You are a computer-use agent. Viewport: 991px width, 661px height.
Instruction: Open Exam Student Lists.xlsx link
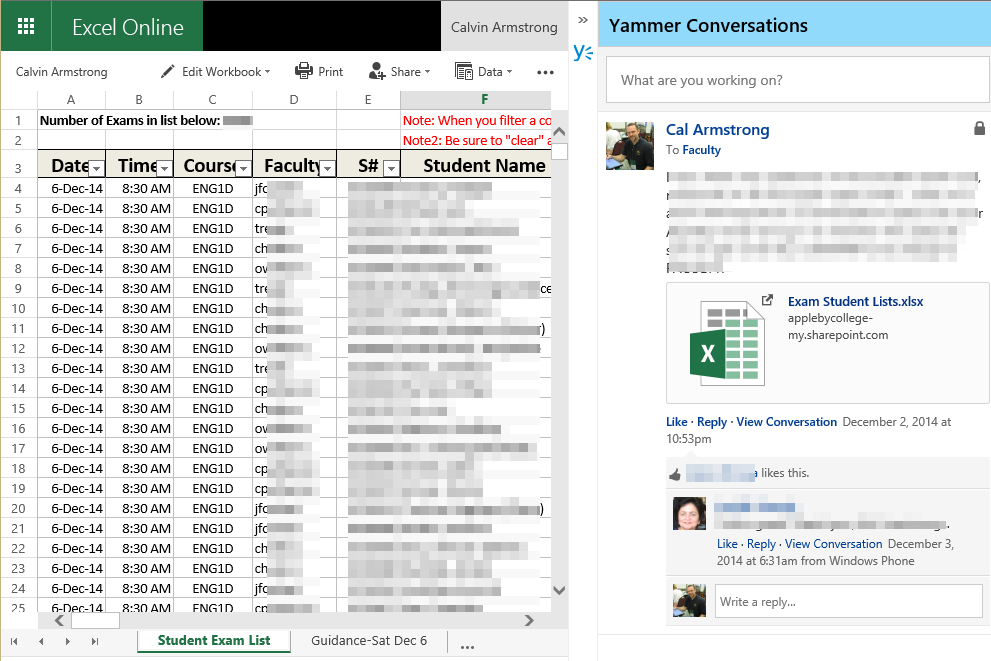coord(855,301)
